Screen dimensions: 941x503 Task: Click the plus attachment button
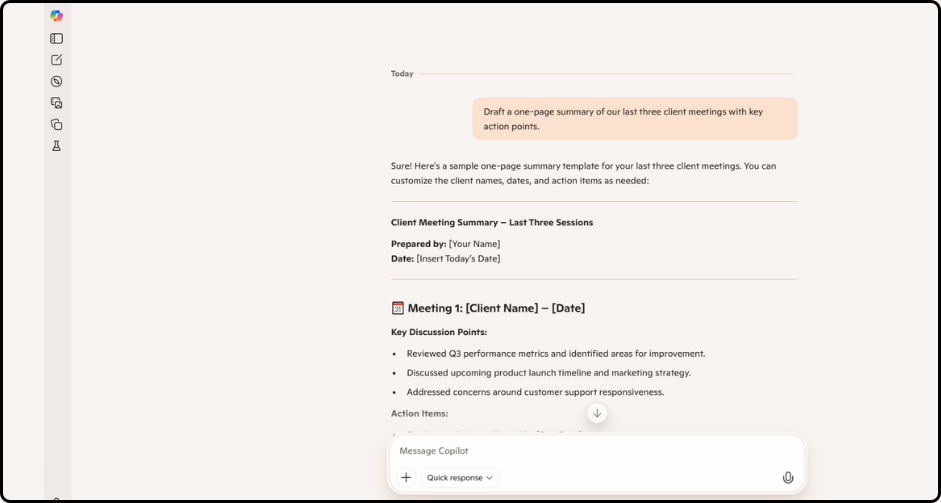[406, 478]
